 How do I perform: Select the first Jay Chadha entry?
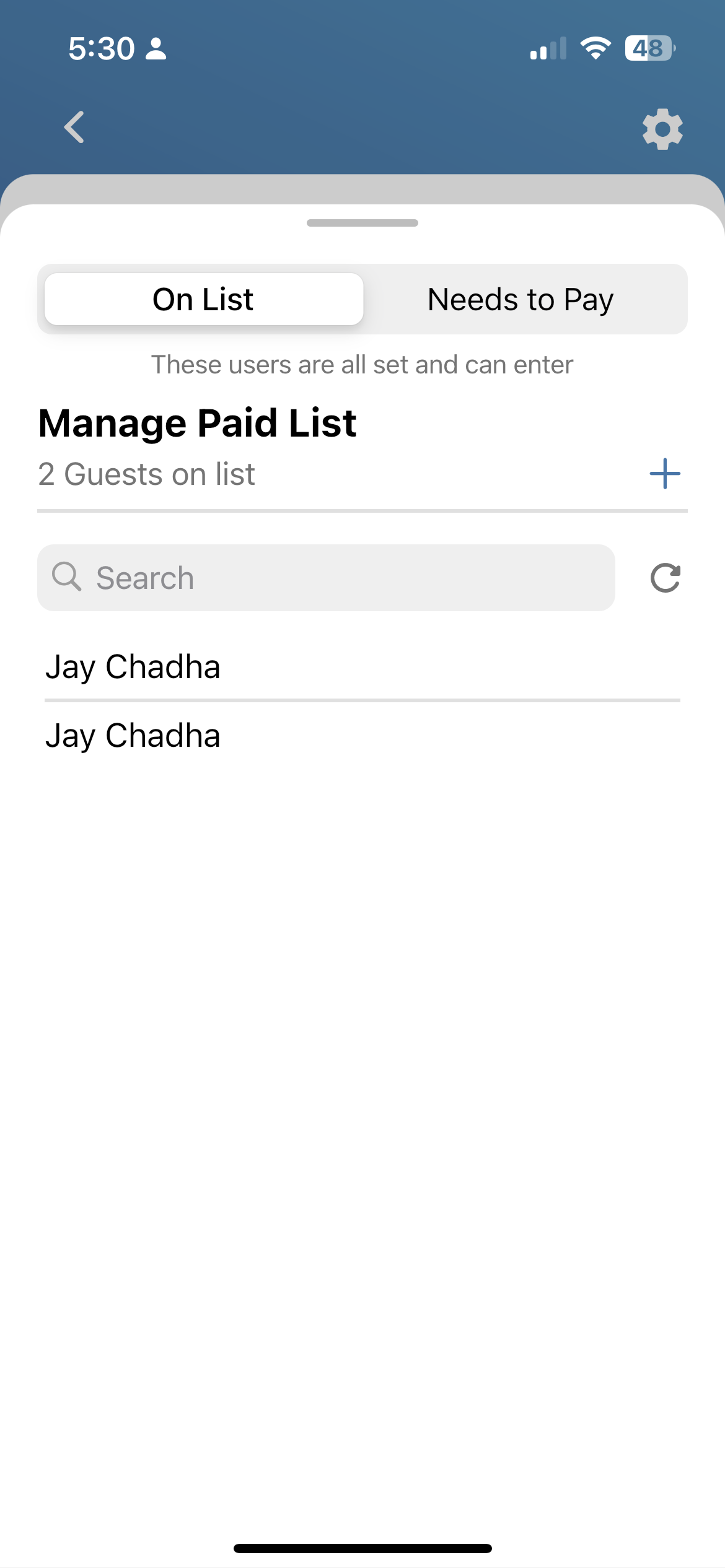click(362, 666)
